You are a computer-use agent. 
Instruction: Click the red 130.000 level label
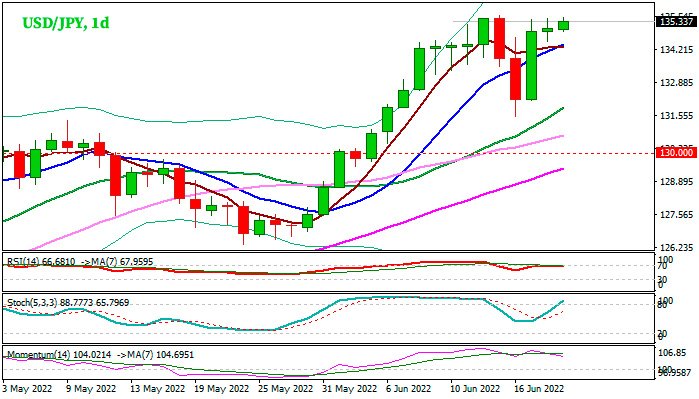(x=676, y=153)
